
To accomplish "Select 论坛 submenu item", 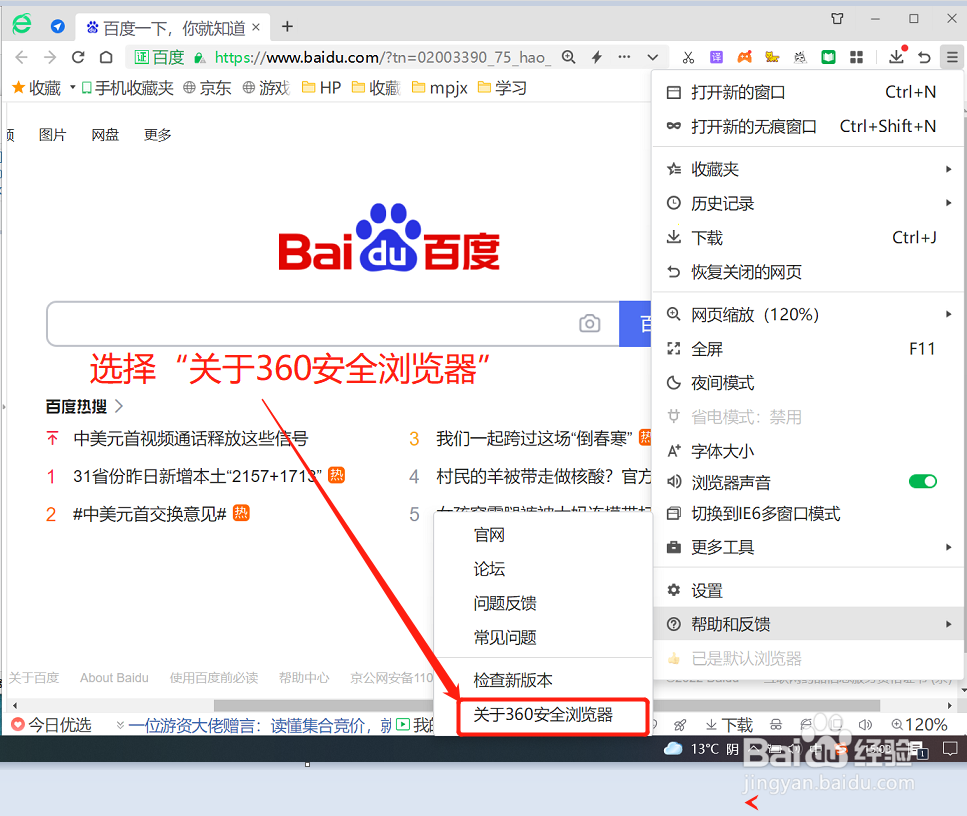I will coord(543,569).
